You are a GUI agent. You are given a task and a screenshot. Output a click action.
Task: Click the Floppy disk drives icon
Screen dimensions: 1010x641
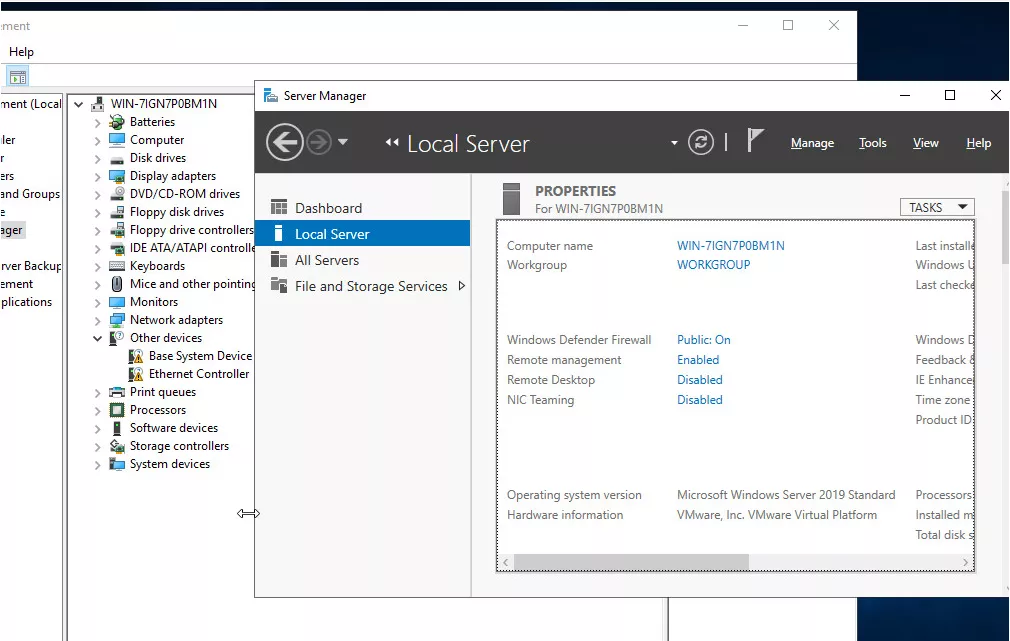click(x=117, y=212)
